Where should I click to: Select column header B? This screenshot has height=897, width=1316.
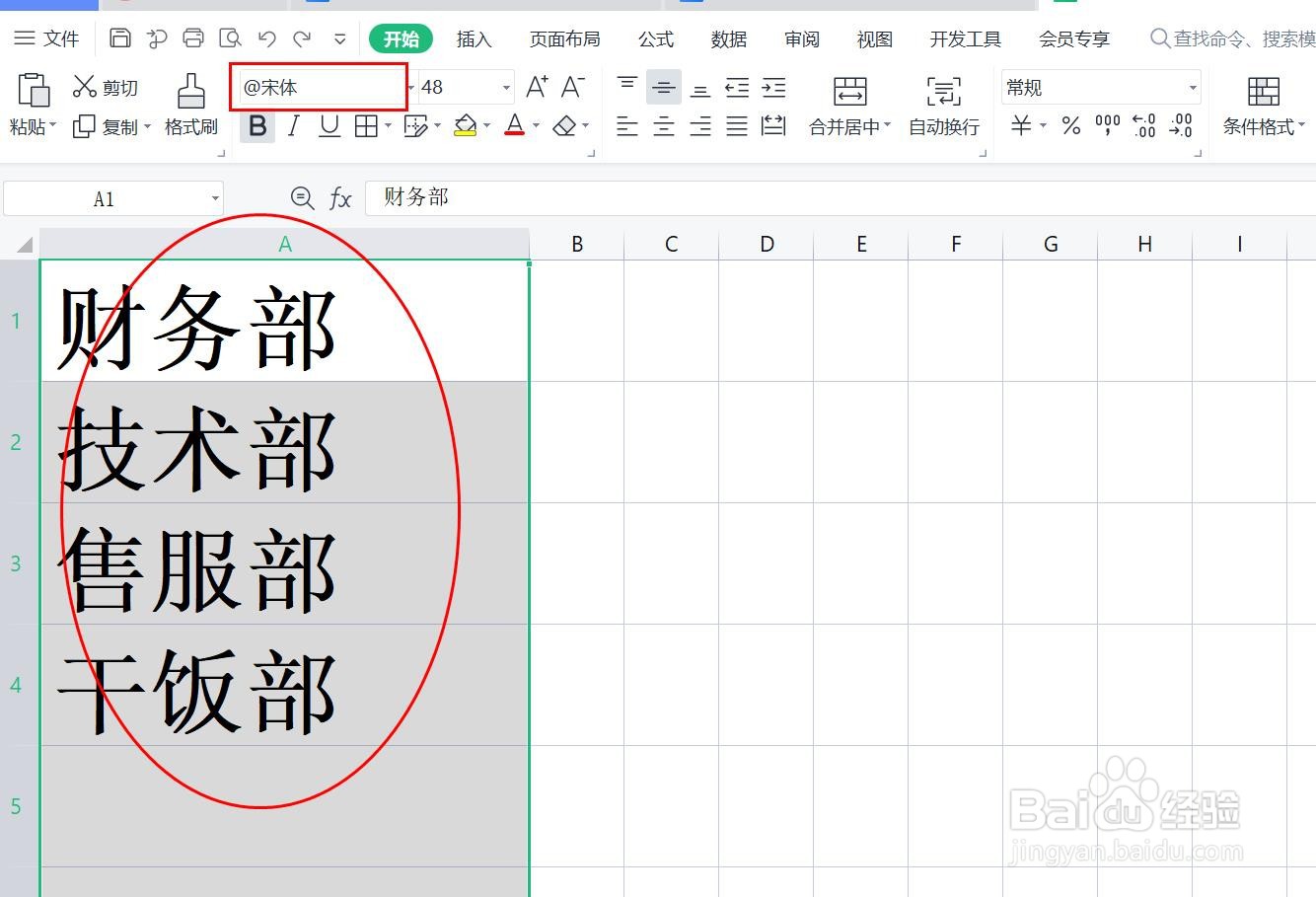coord(577,244)
